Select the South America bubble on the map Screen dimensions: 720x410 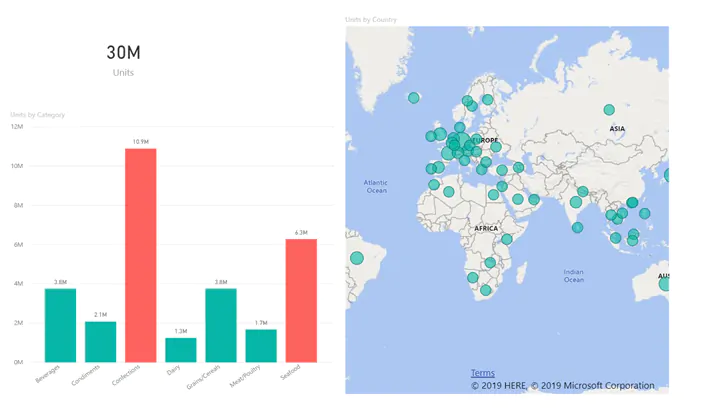[x=357, y=258]
